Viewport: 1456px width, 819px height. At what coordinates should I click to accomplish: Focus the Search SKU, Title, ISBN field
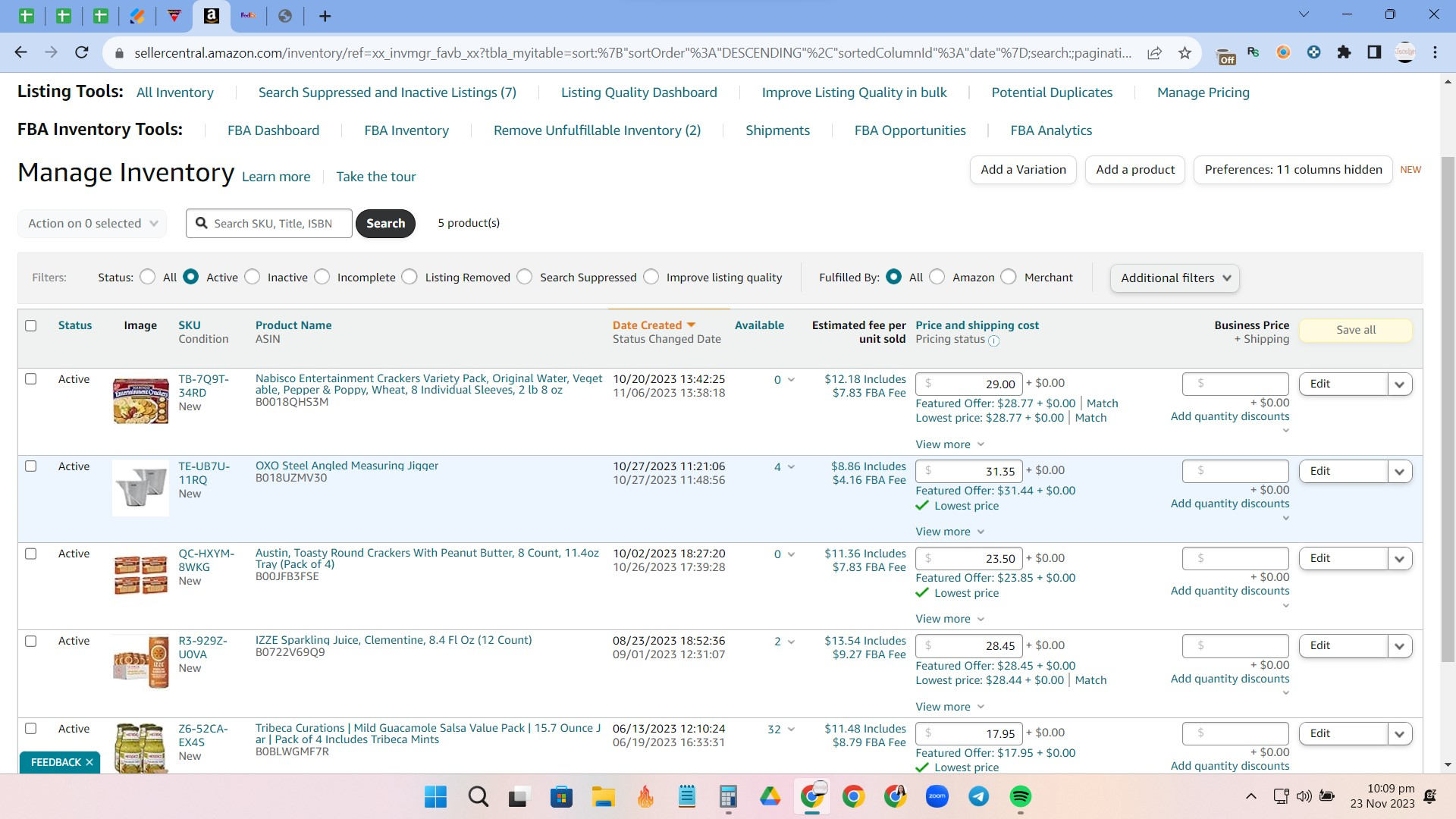point(269,223)
